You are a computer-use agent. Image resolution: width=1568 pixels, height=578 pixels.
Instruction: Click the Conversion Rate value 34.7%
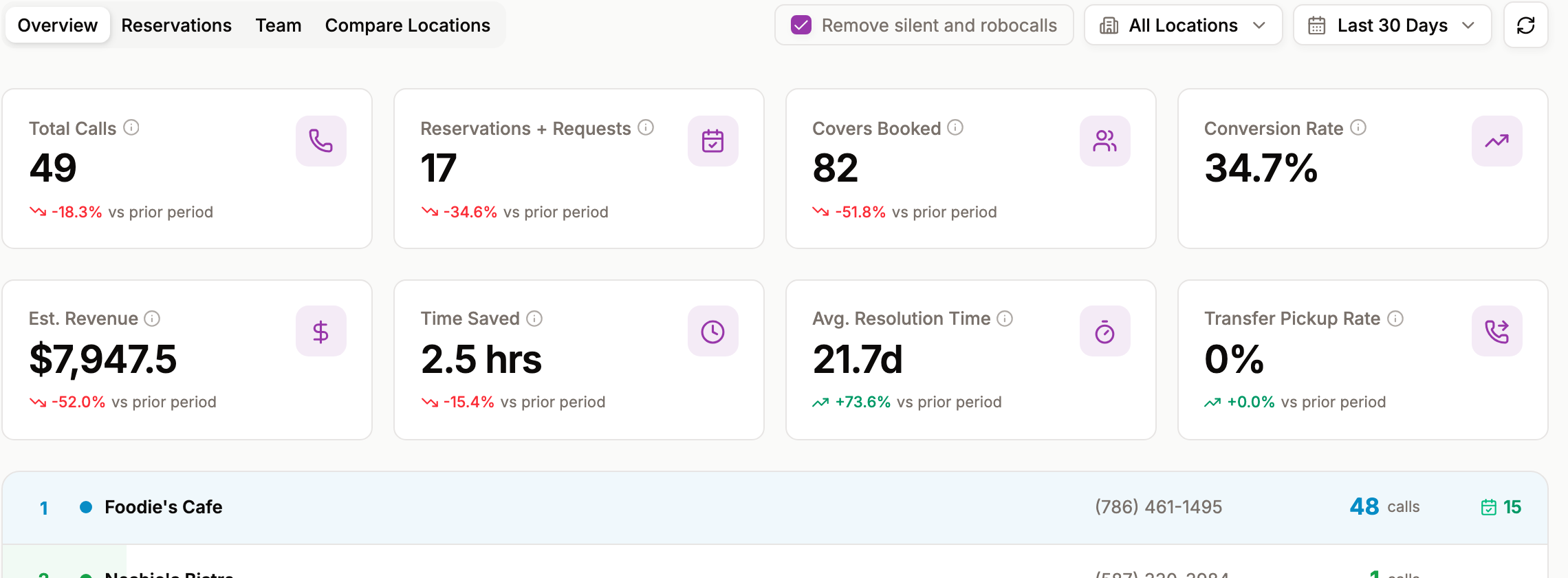[1261, 169]
